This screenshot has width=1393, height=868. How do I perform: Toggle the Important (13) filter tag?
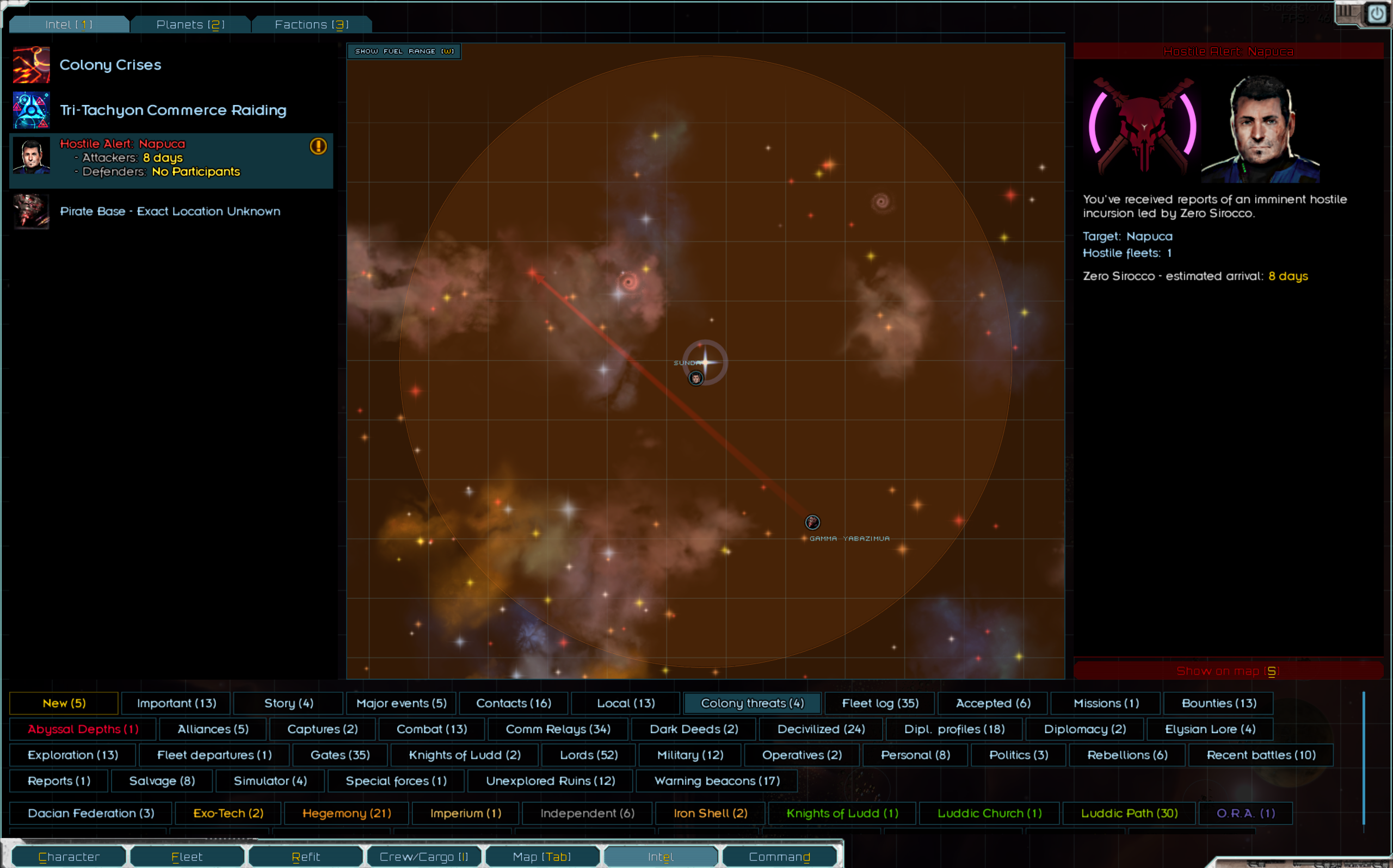point(176,703)
